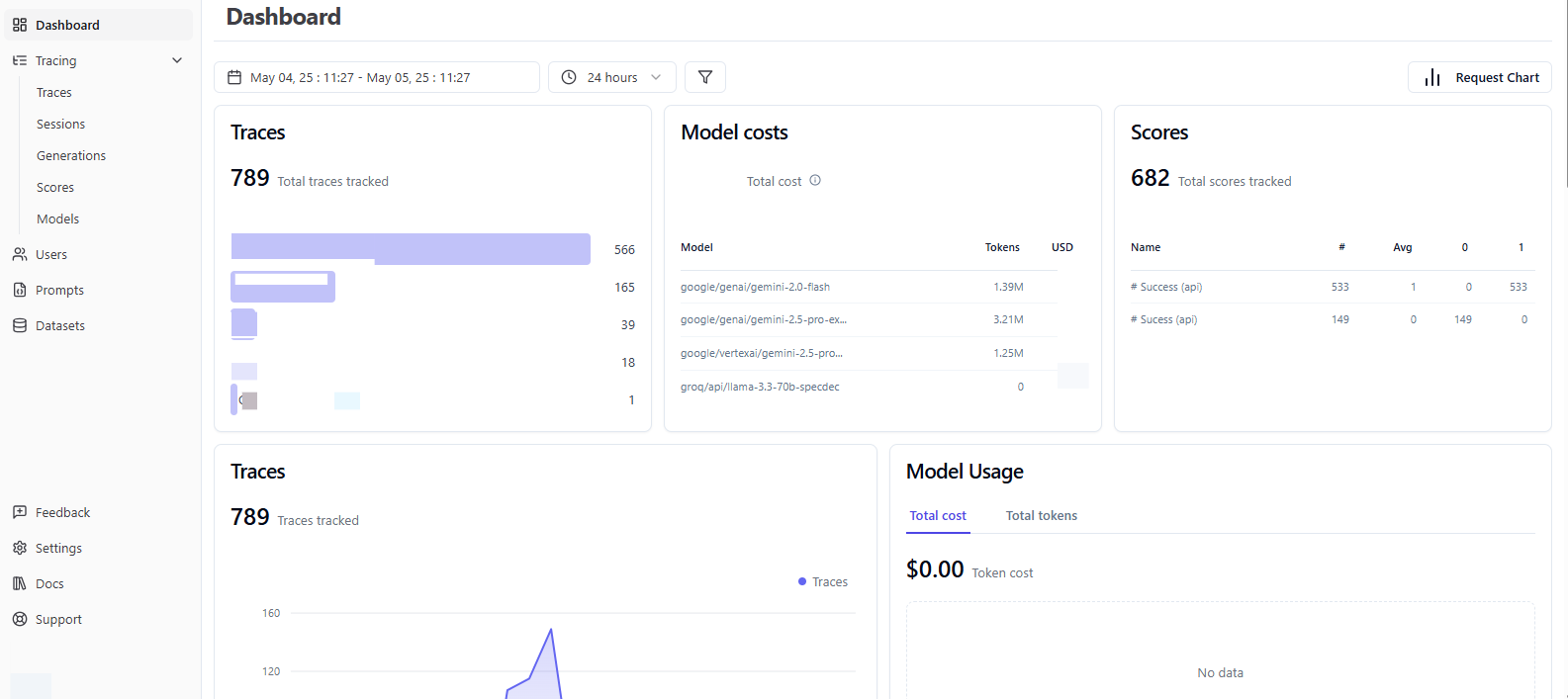Click the funnel filter icon
This screenshot has width=1568, height=699.
[705, 77]
